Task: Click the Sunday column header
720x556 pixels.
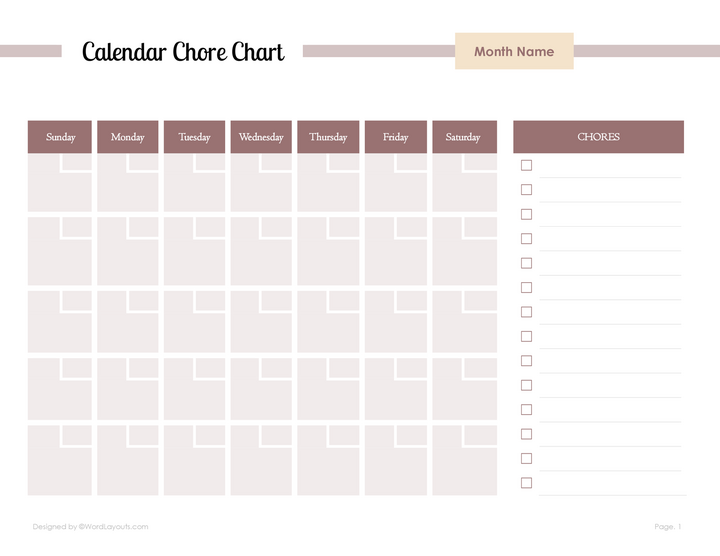Action: (60, 137)
